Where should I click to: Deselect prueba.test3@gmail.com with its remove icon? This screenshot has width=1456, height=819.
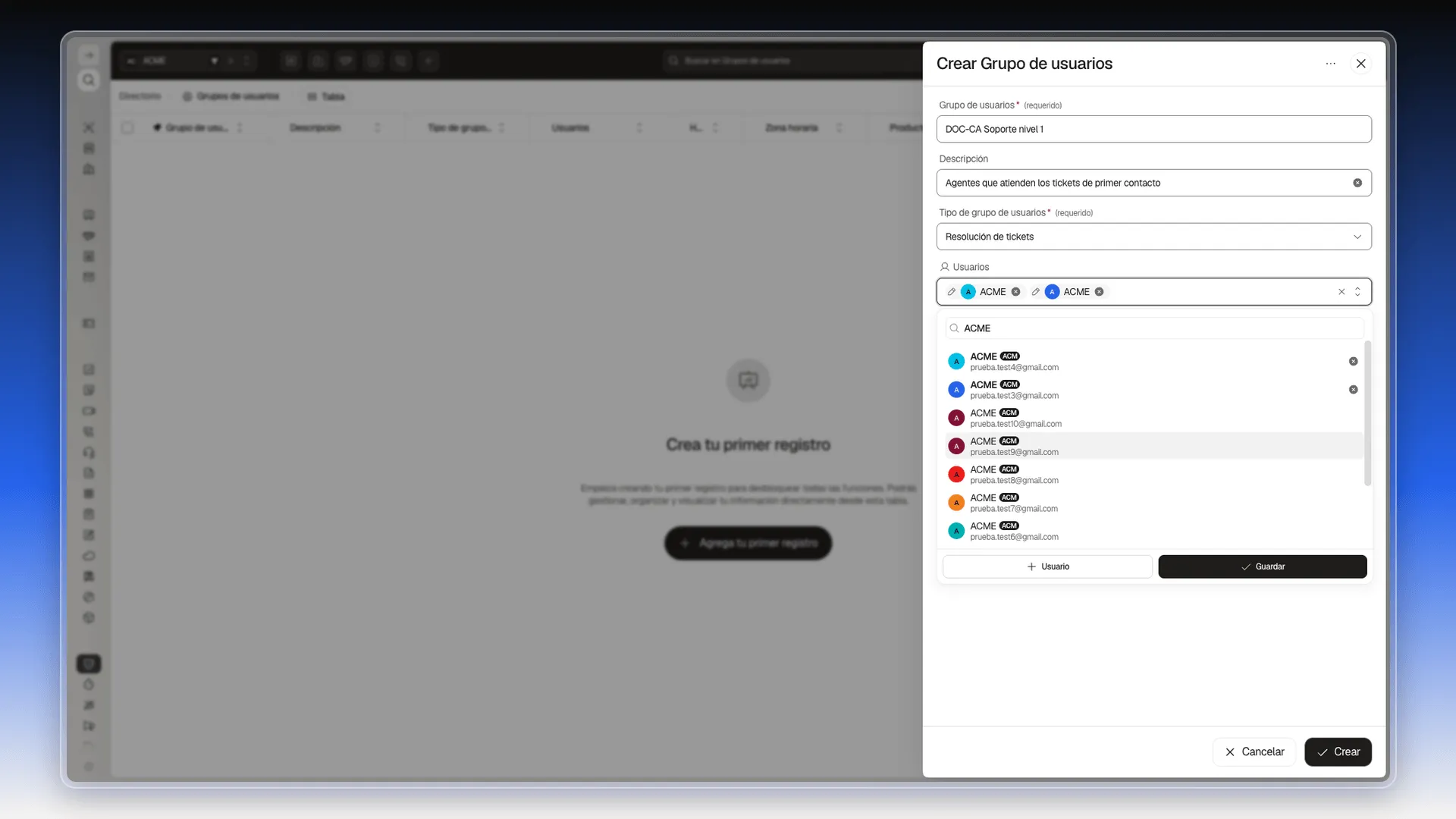(x=1353, y=390)
